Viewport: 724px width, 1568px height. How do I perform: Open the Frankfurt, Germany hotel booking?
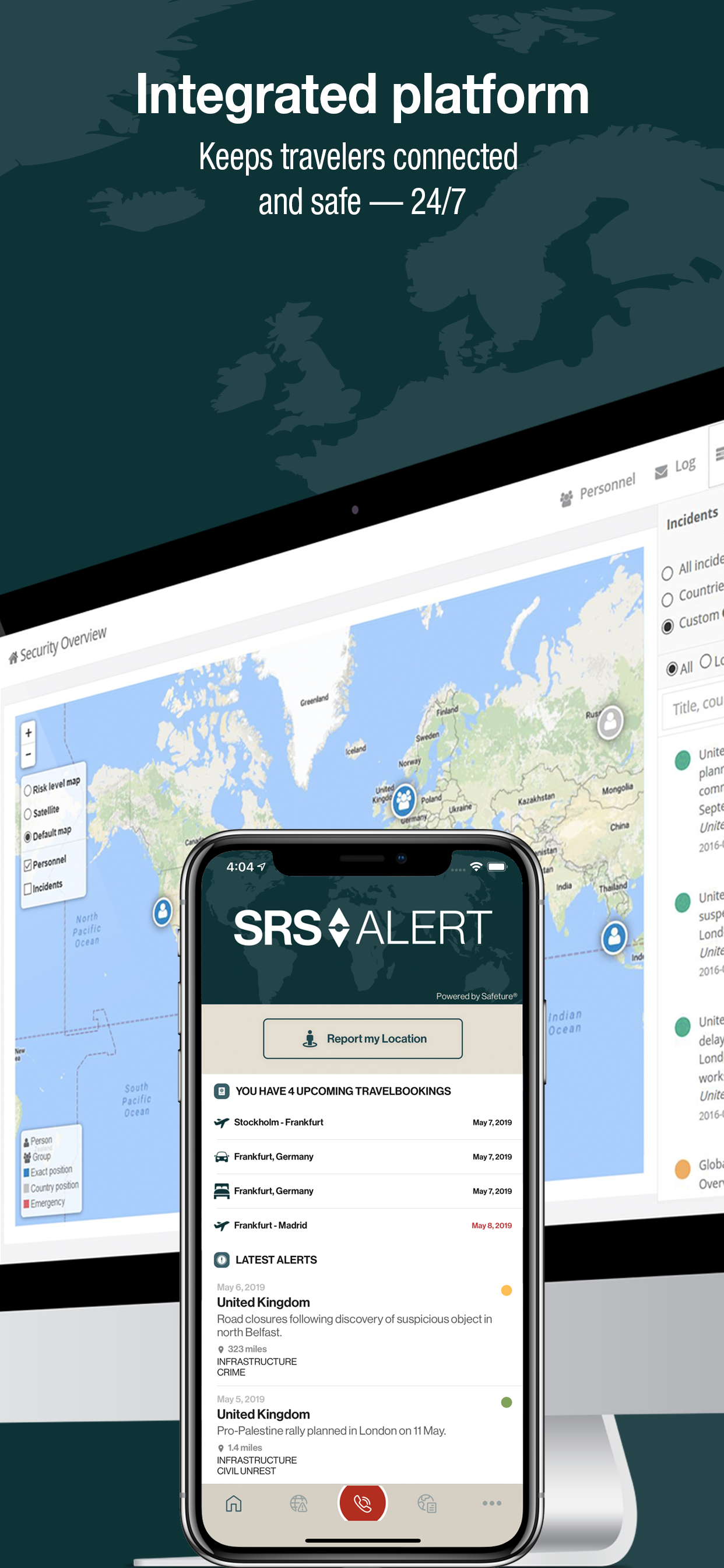click(363, 1191)
